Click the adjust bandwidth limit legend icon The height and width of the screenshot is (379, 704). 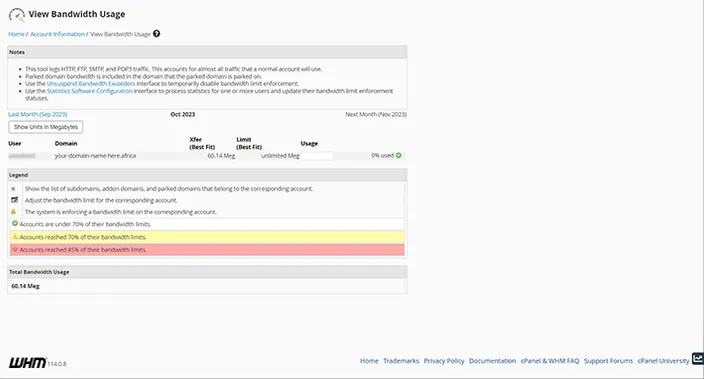(14, 200)
